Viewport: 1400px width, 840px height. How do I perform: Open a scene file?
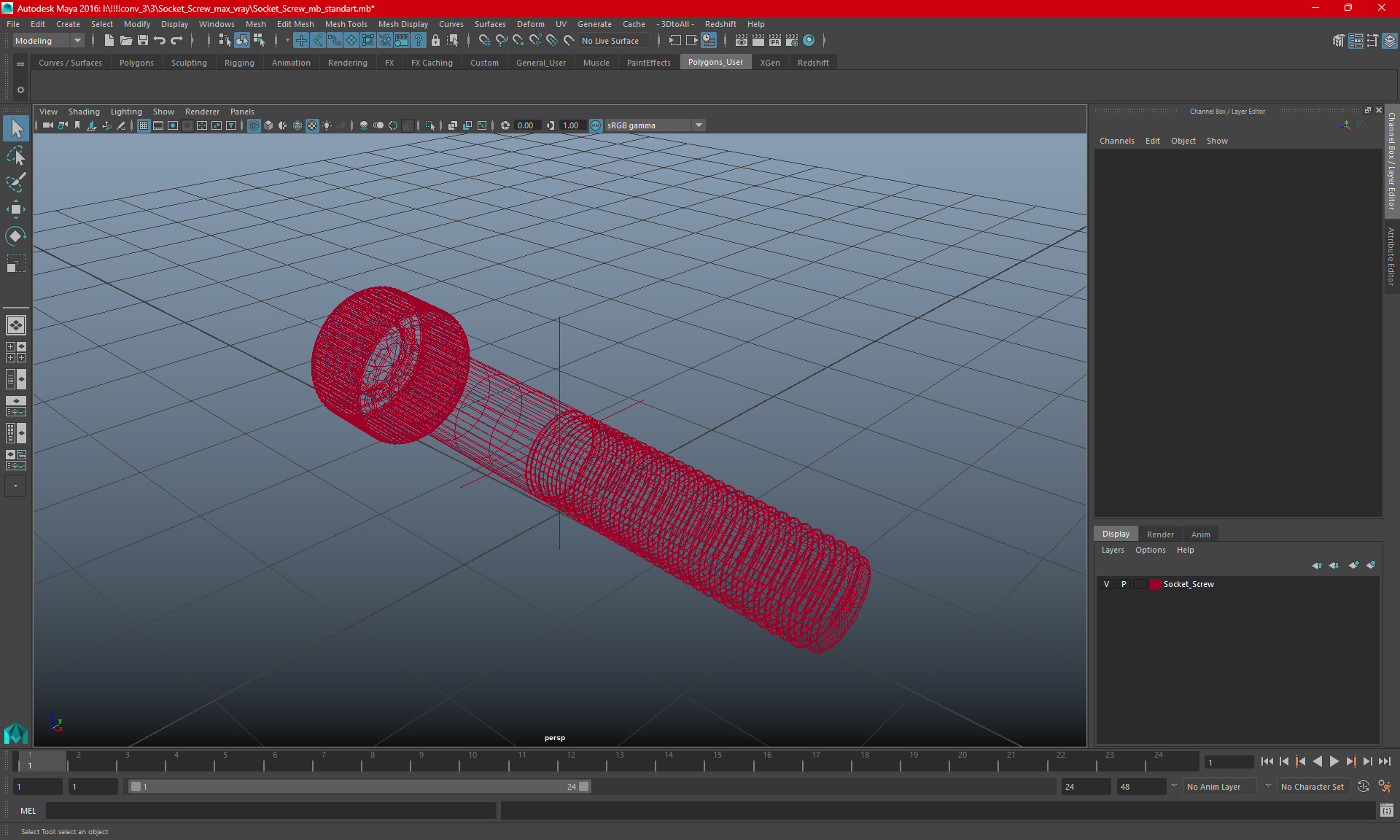[x=125, y=41]
